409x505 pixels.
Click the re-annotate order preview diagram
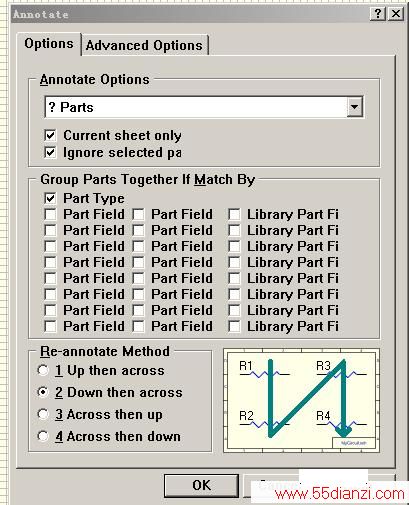pos(301,400)
